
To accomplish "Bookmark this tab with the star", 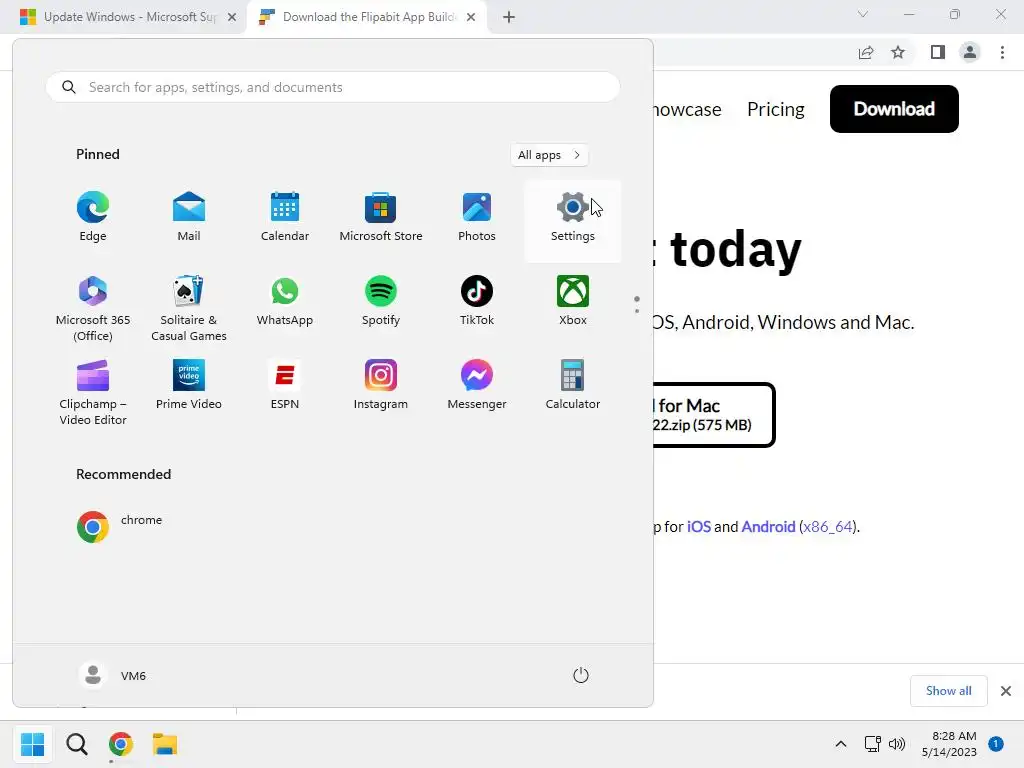I will click(x=898, y=52).
